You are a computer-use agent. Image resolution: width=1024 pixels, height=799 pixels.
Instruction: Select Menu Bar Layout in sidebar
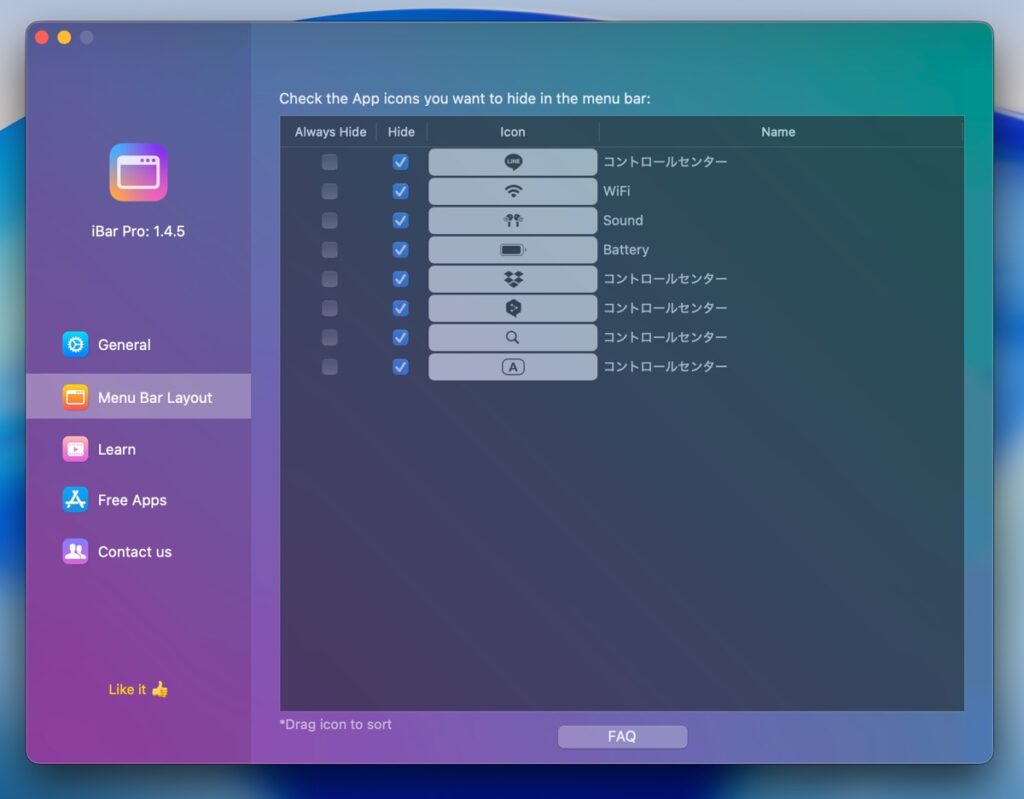[x=154, y=397]
